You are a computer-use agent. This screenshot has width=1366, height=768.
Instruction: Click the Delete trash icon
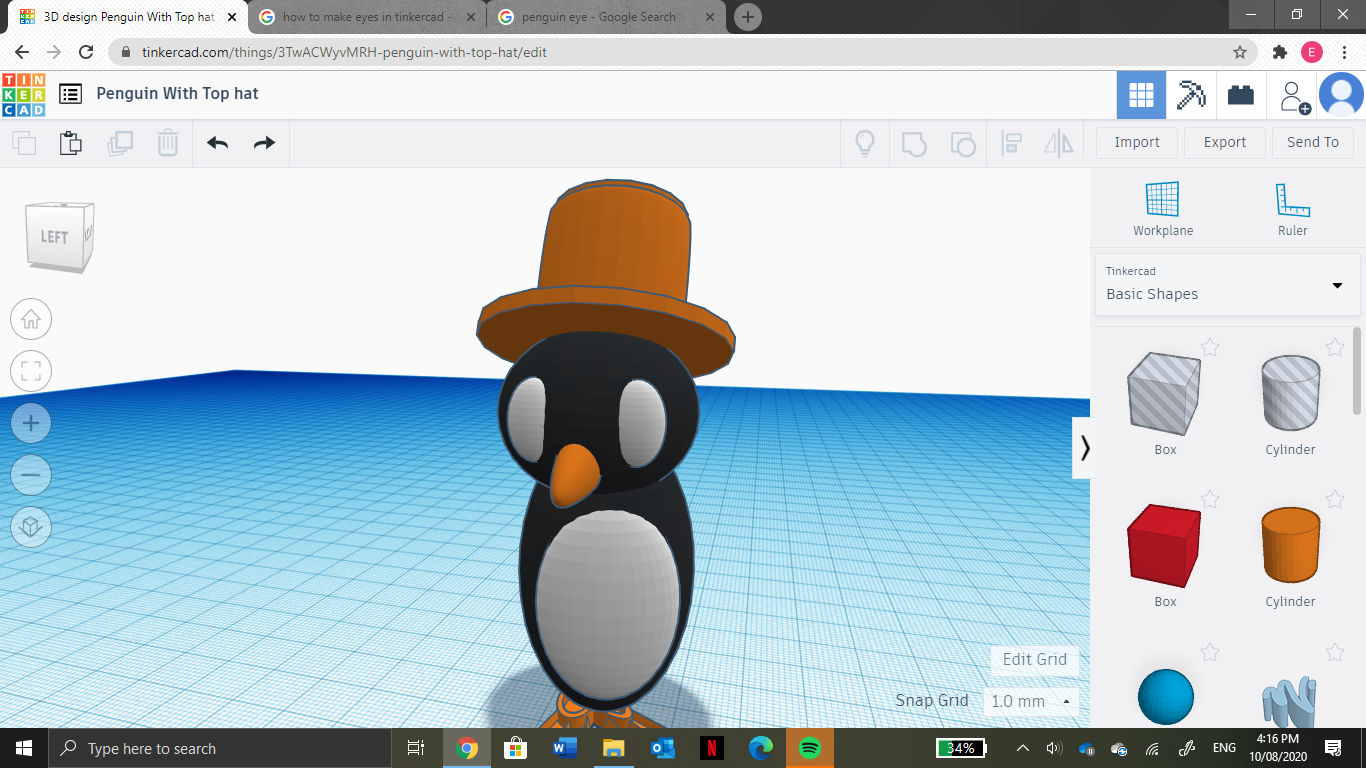coord(168,143)
